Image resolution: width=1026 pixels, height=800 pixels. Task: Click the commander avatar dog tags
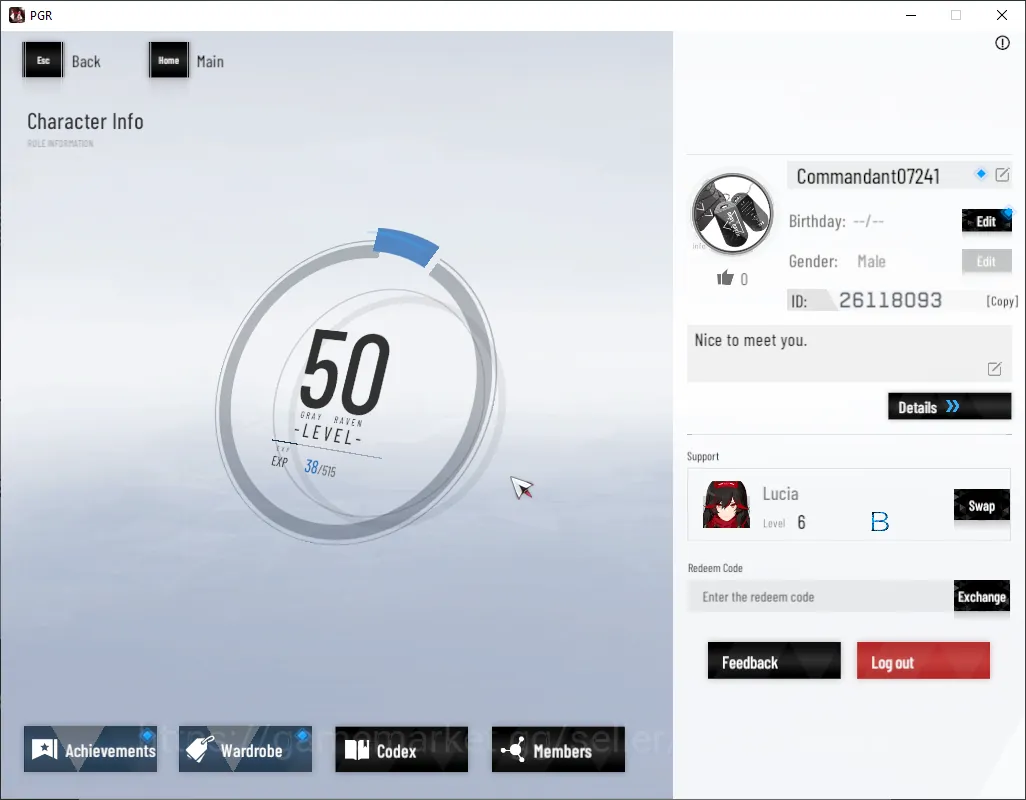[x=732, y=213]
